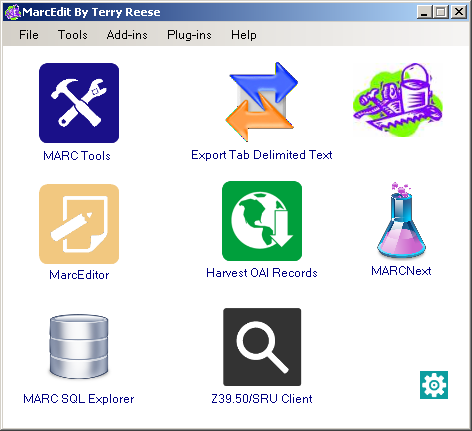The image size is (472, 431).
Task: Open the Tools menu
Action: point(73,35)
